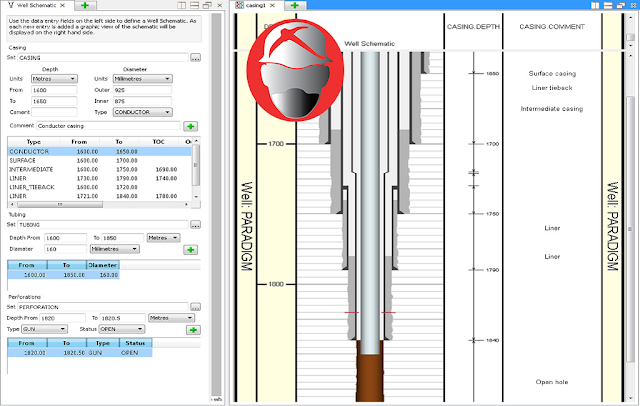The height and width of the screenshot is (406, 640).
Task: Click casing table Type column header
Action: [x=34, y=142]
